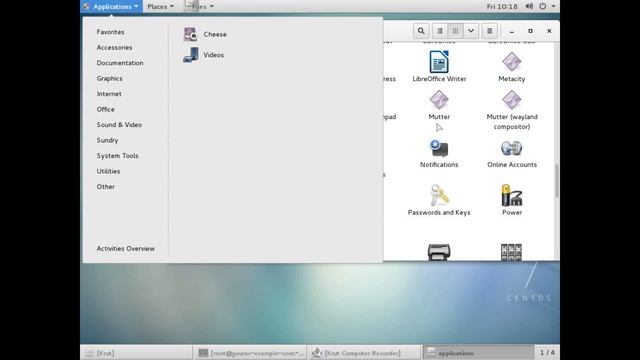This screenshot has height=360, width=640.
Task: Select Office category
Action: (106, 109)
